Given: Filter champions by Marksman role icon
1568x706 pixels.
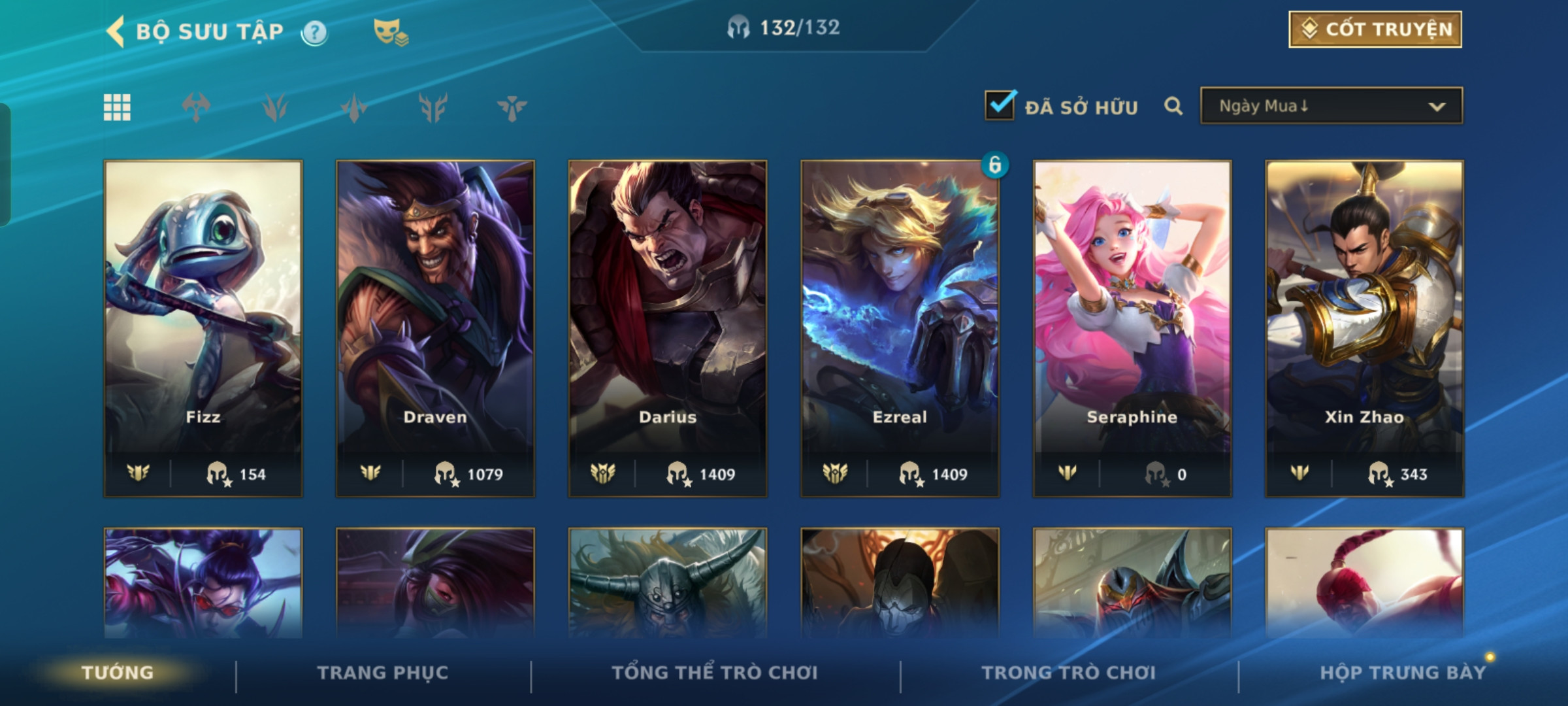Looking at the screenshot, I should click(x=512, y=107).
